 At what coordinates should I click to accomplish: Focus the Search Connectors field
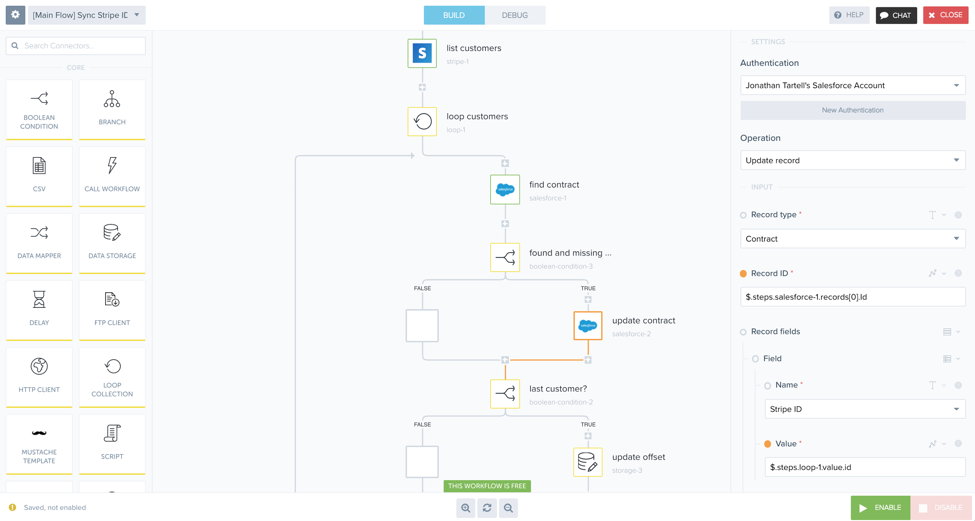point(76,45)
